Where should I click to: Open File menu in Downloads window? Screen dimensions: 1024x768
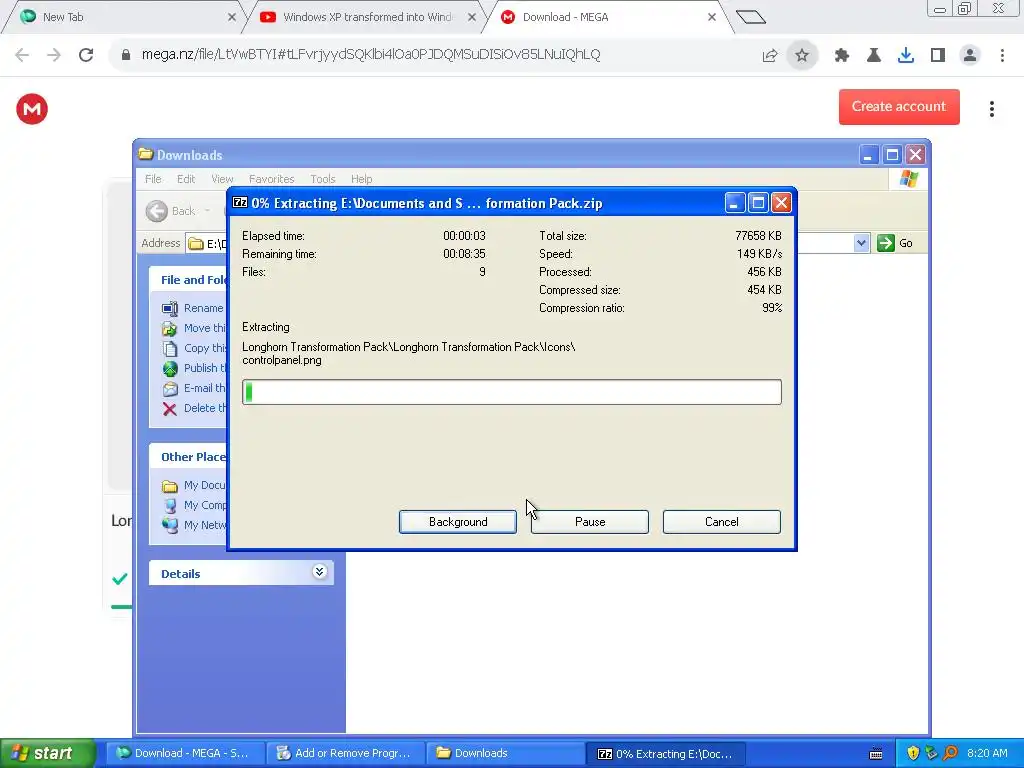[153, 179]
